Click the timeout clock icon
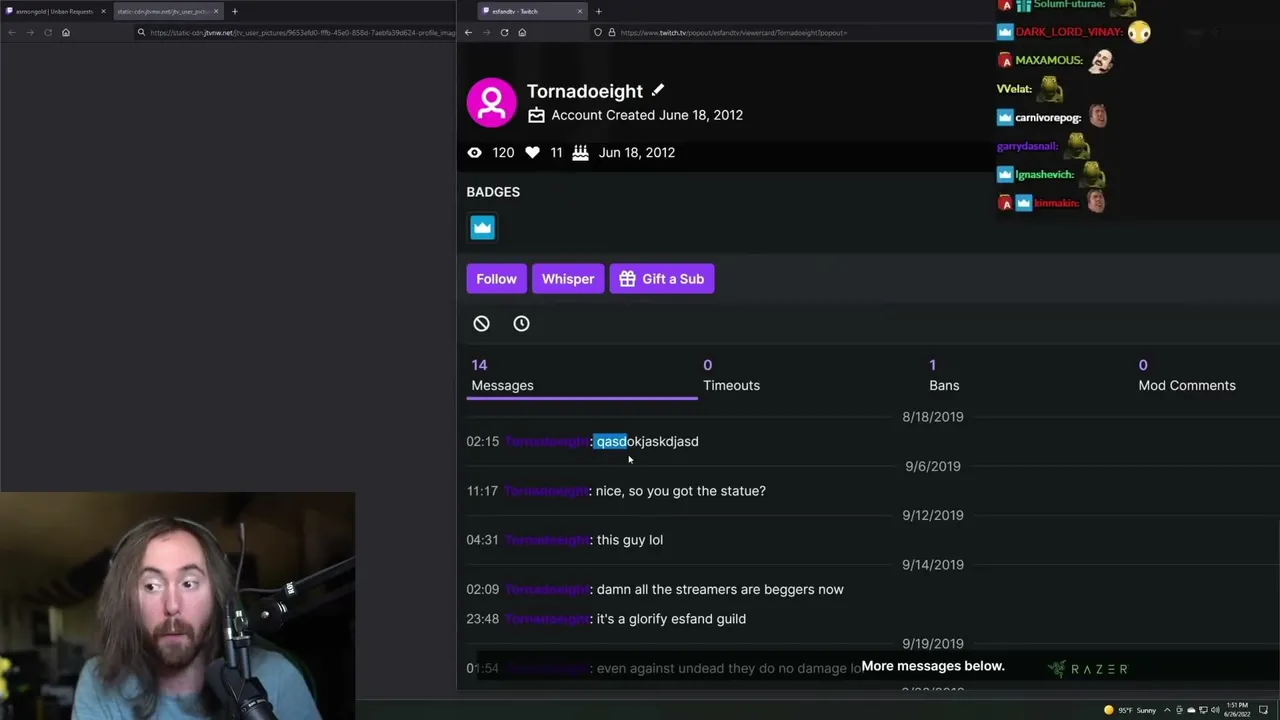1280x720 pixels. click(521, 323)
